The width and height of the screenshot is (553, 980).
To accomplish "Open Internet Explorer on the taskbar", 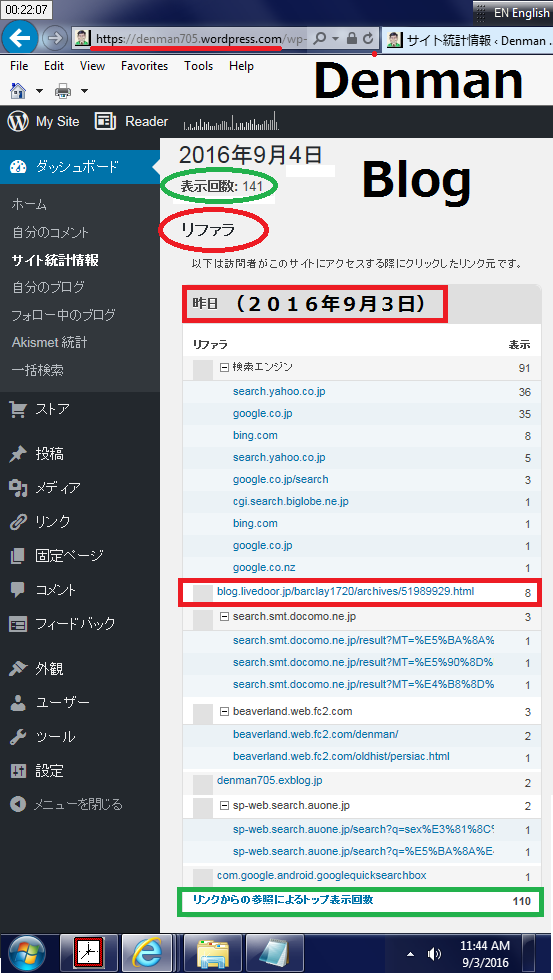I will (x=147, y=953).
